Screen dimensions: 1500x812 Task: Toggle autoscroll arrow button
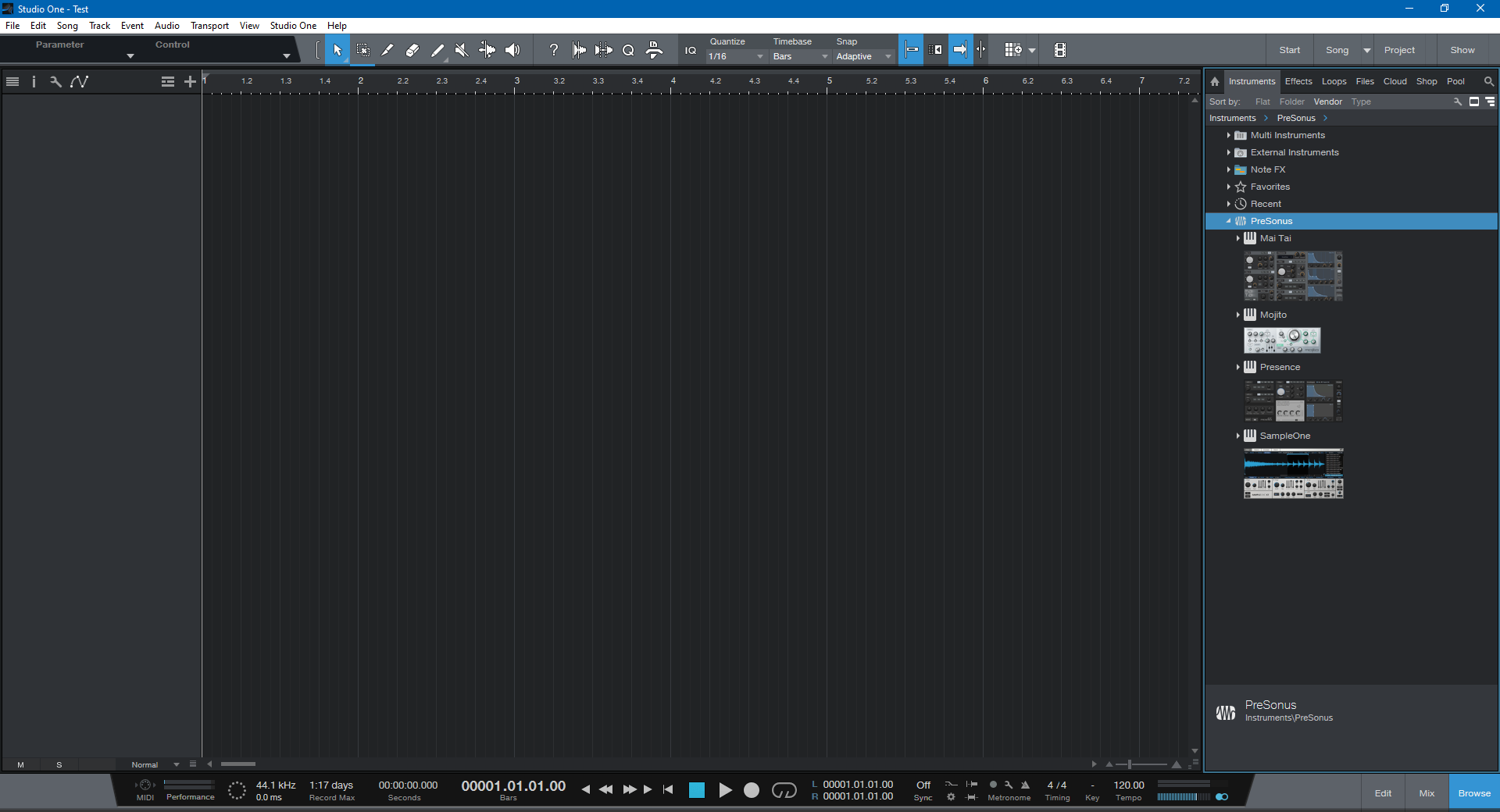tap(960, 50)
